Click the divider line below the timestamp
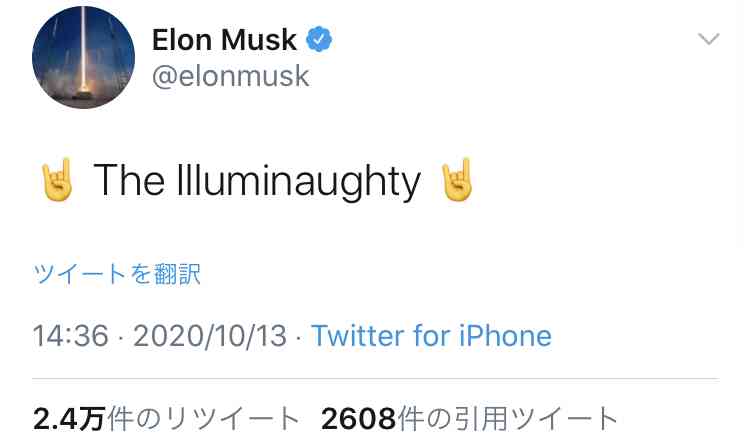 coord(375,379)
